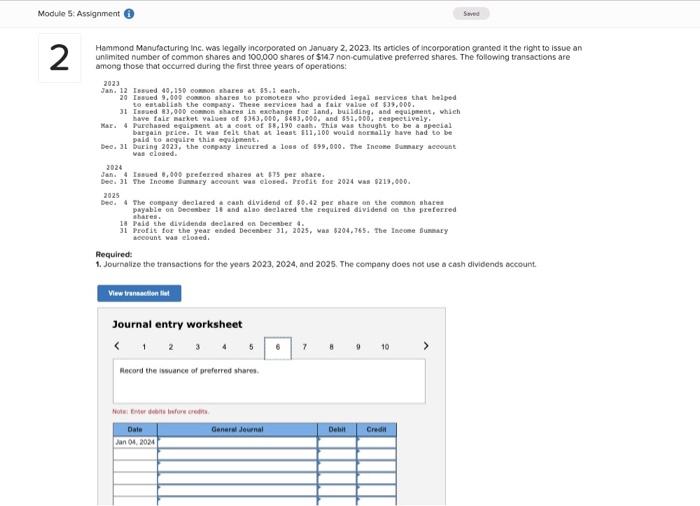
Task: Click the Debit field on the third journal row
Action: point(337,466)
